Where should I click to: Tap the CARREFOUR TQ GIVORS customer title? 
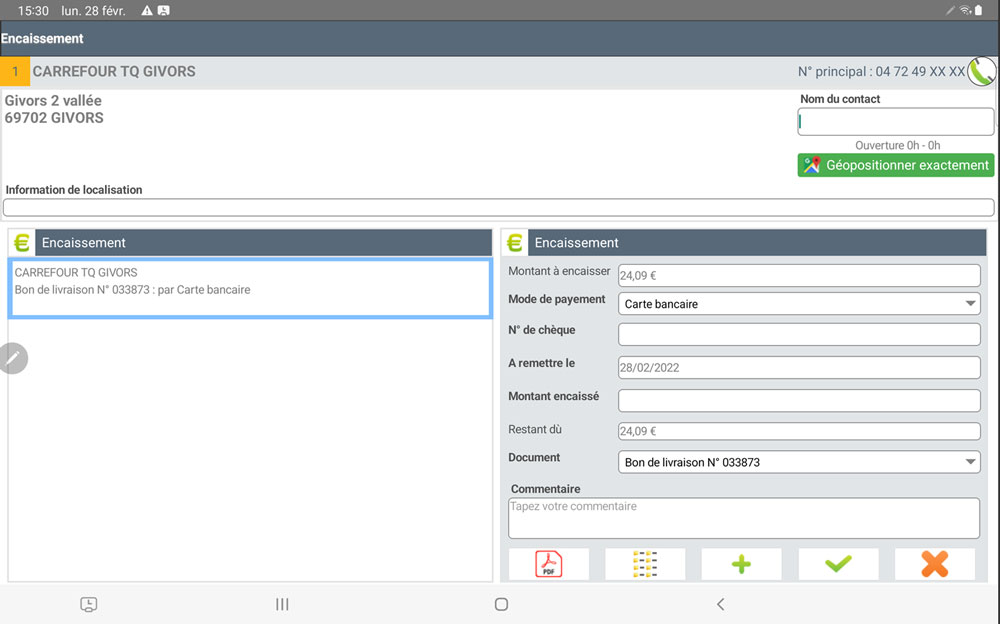(114, 71)
